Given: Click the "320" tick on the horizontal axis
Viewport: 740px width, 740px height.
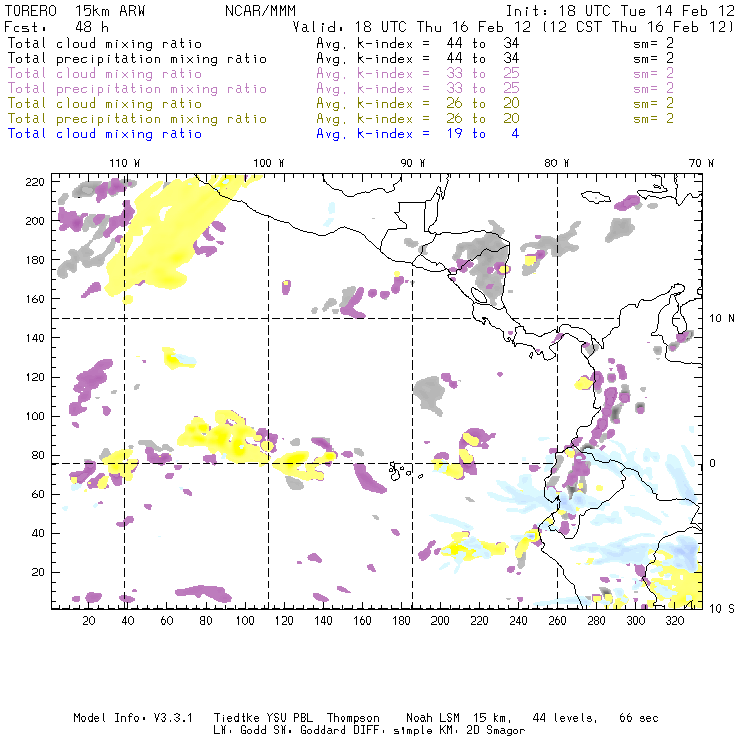Looking at the screenshot, I should click(x=675, y=621).
